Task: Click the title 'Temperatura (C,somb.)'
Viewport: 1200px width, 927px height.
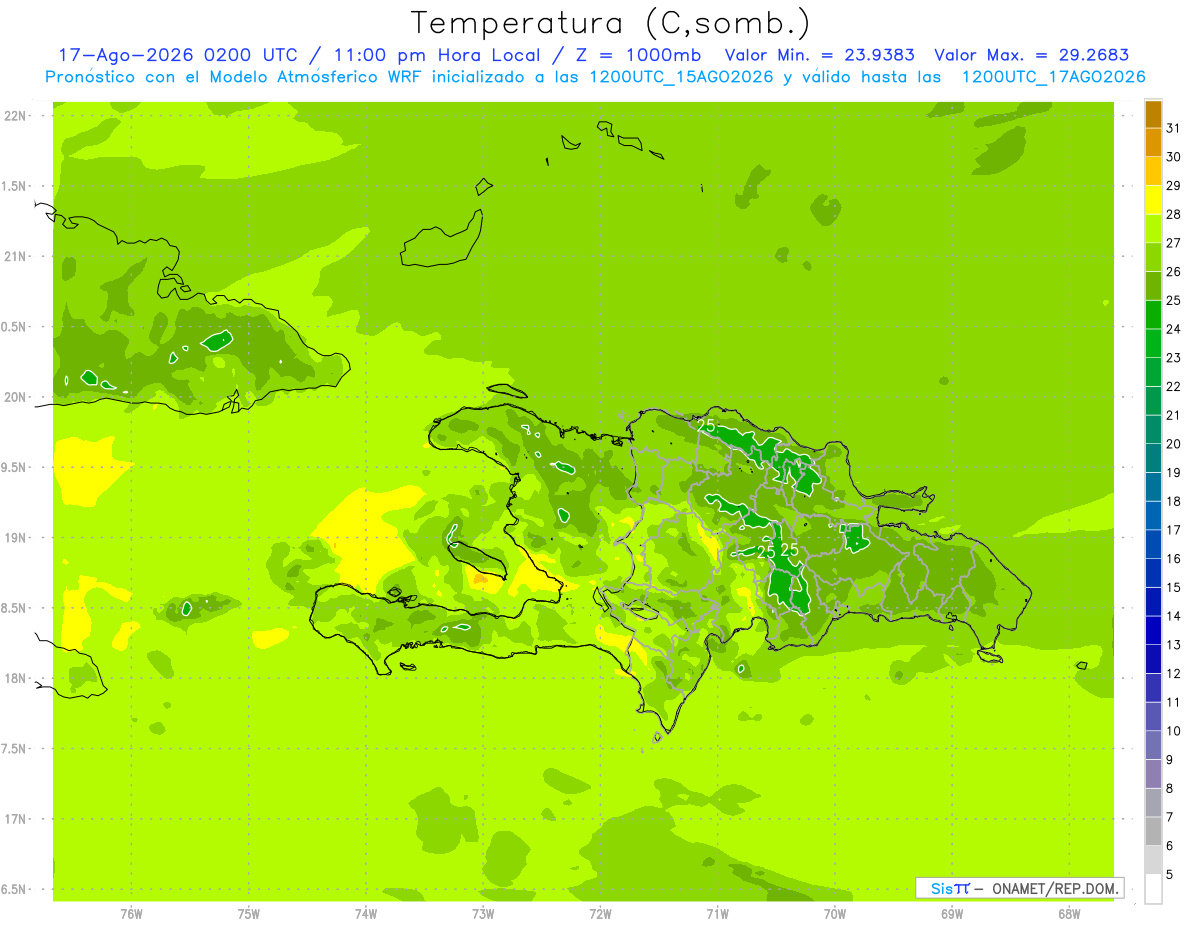Action: 611,23
